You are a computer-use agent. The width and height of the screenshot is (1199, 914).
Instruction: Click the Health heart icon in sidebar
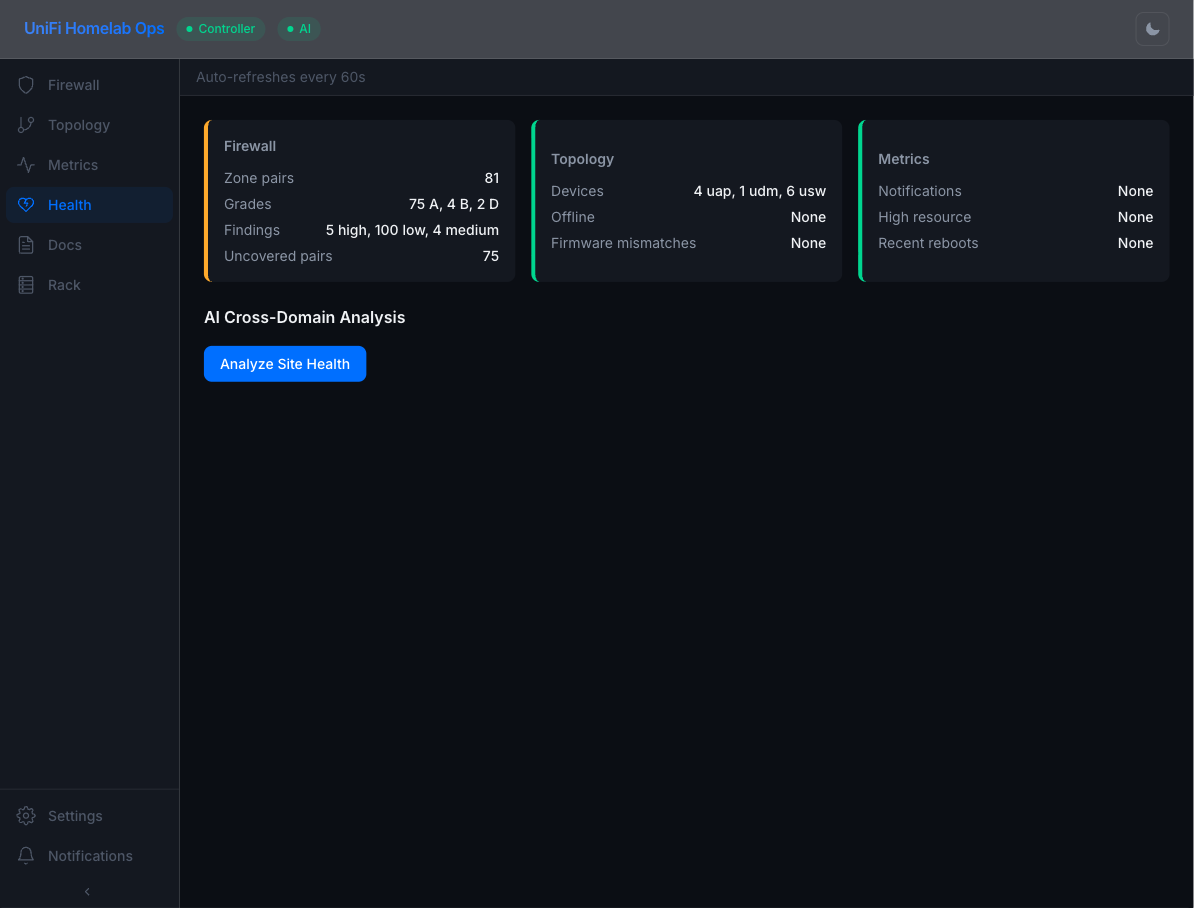coord(26,205)
